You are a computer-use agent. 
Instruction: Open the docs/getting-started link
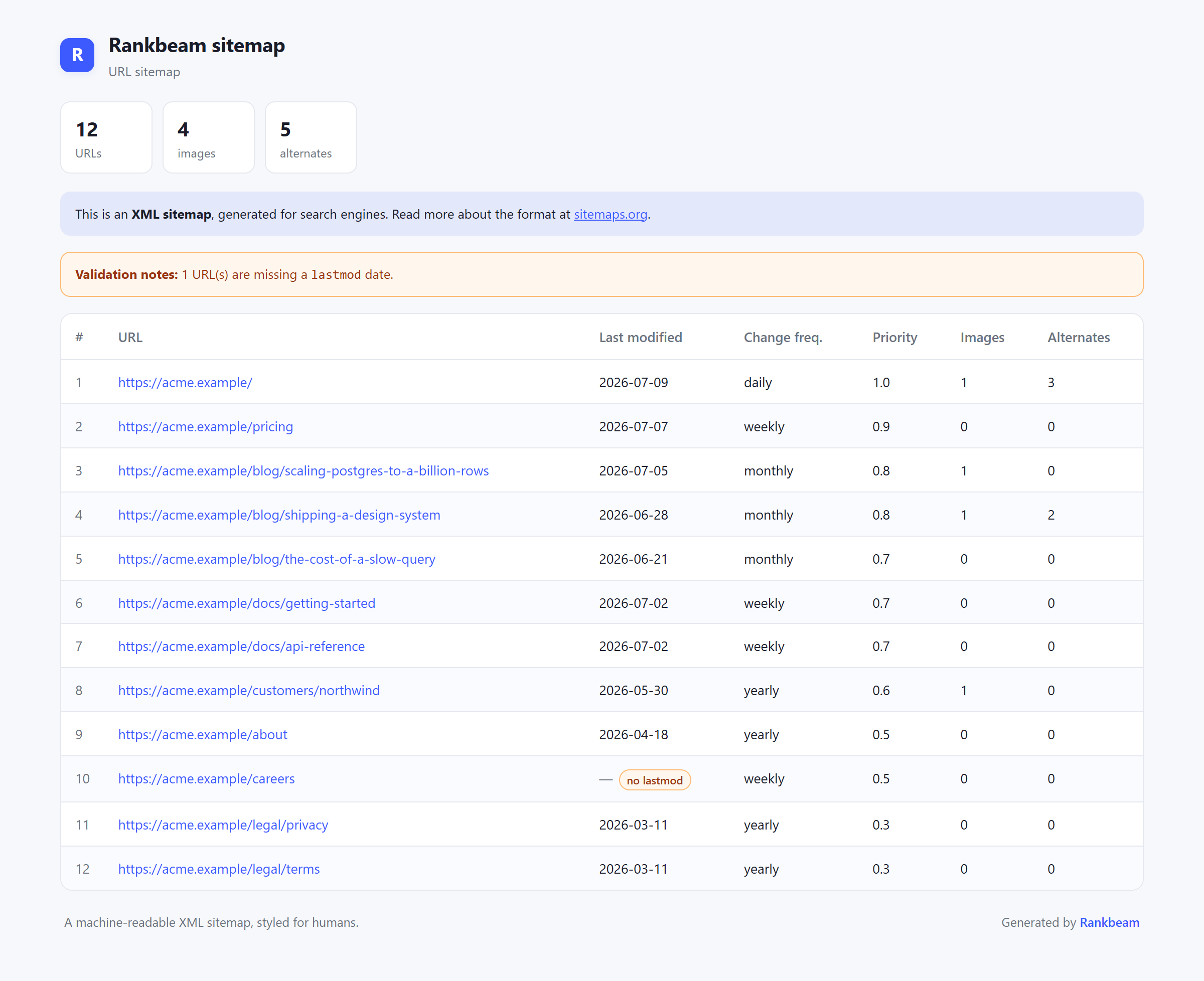point(246,603)
